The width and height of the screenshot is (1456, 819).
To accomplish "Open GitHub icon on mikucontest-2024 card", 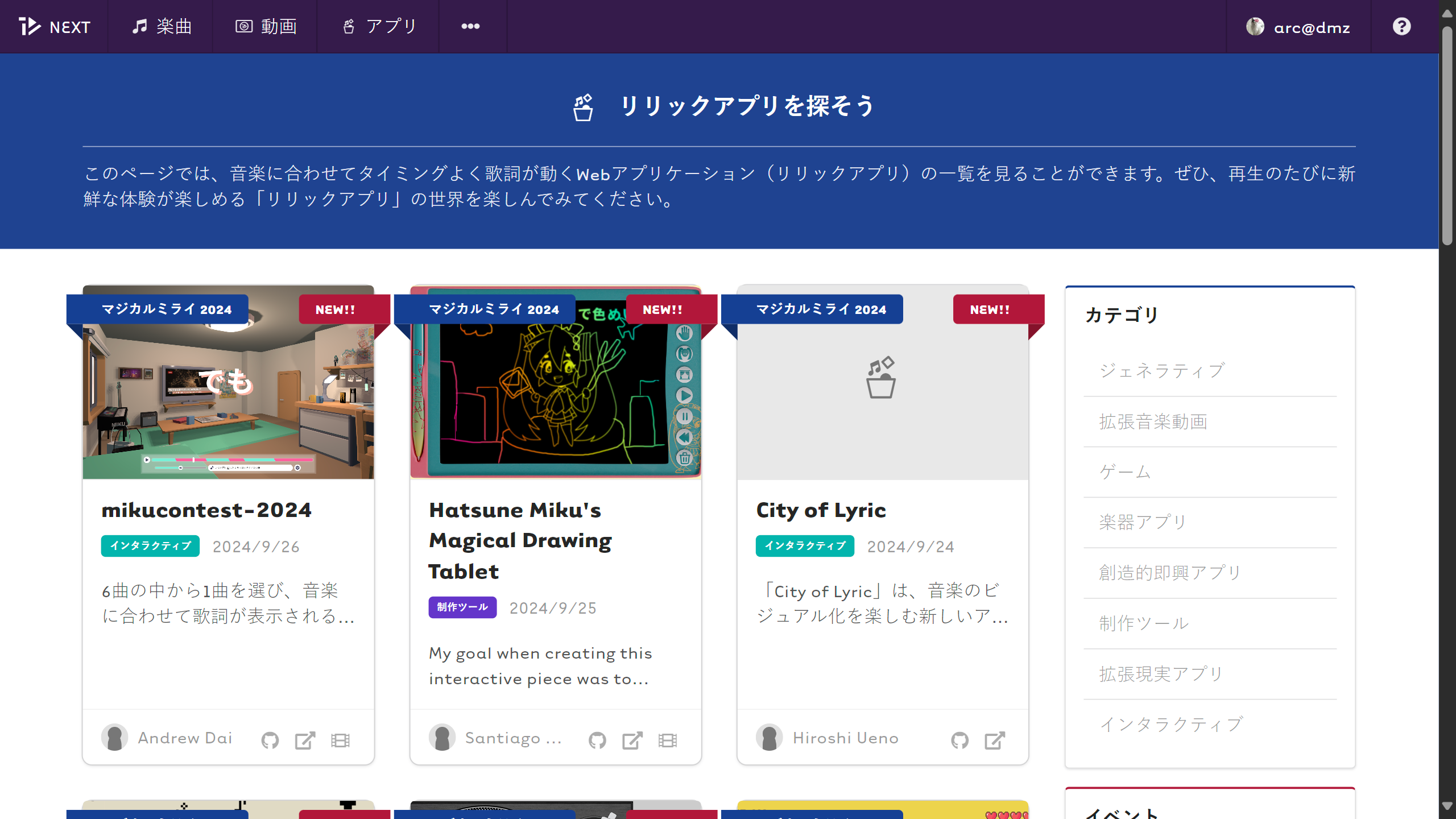I will (x=270, y=740).
